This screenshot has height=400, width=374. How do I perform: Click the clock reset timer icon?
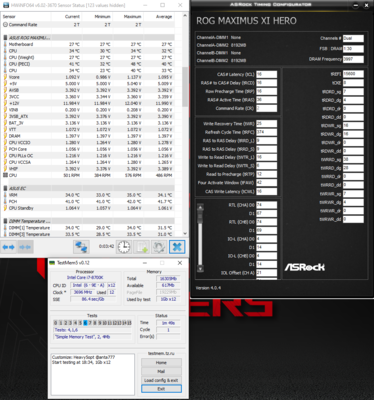click(124, 247)
